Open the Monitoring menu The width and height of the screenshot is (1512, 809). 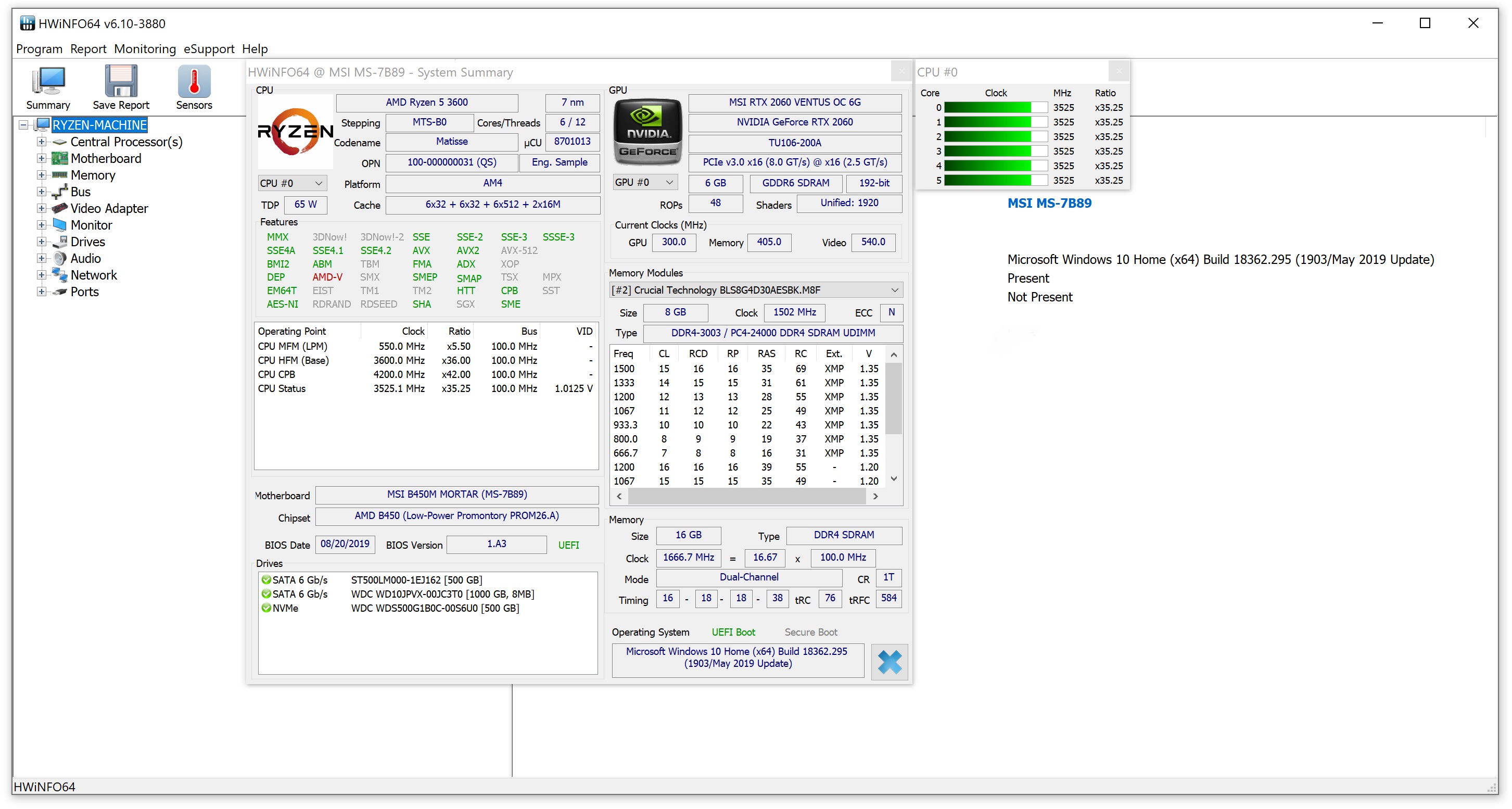click(145, 49)
